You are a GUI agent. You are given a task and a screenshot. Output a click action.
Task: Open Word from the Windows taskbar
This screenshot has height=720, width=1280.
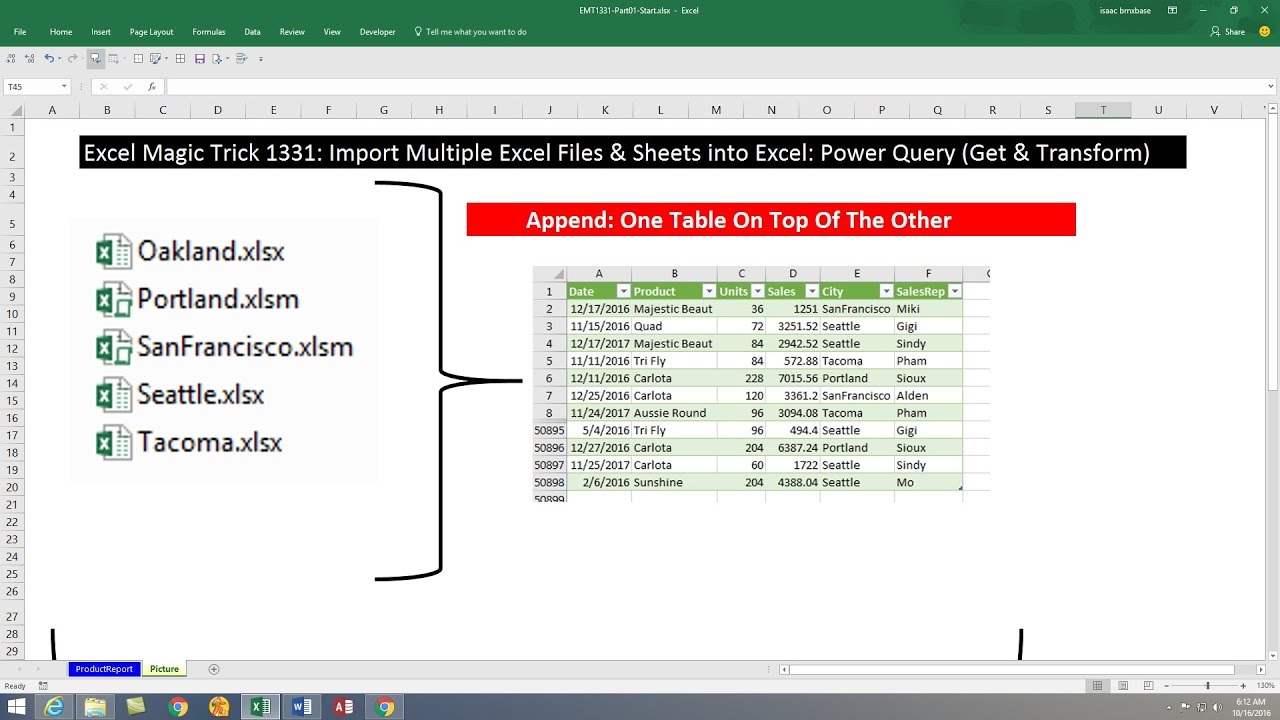pos(301,707)
